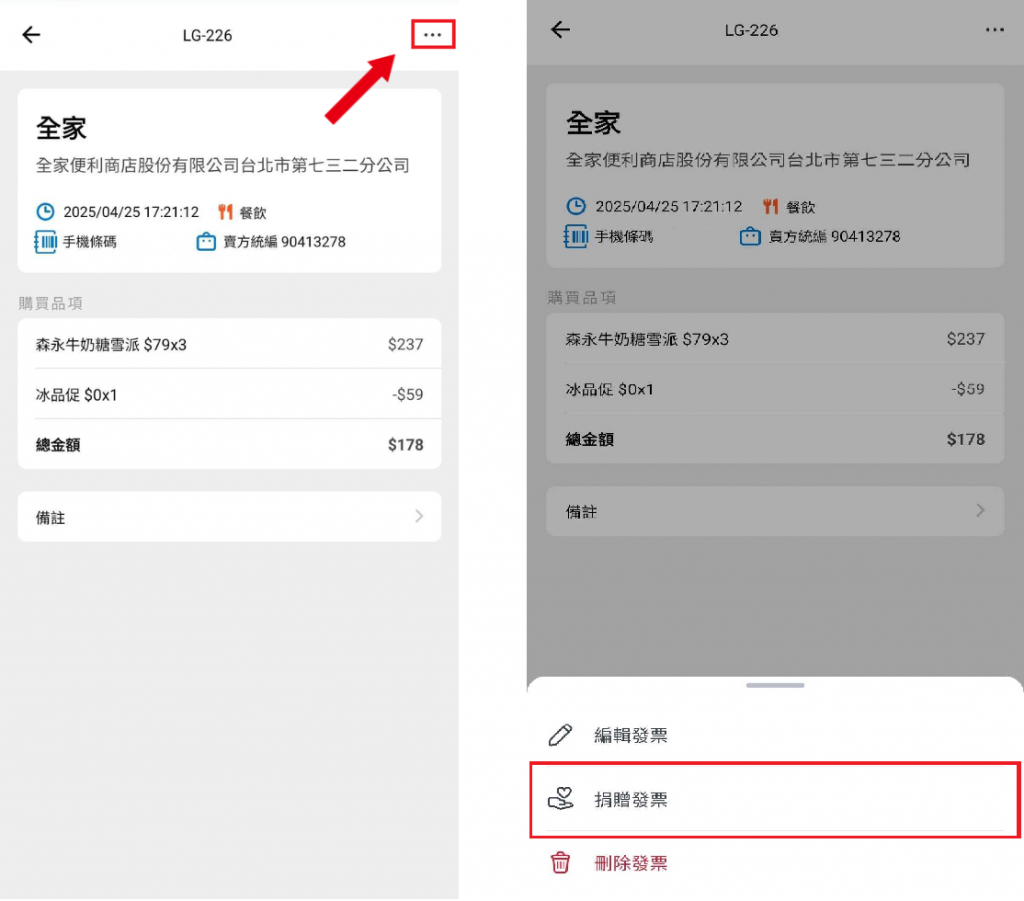Select the 冰品促 $0x1 row, undimmed screen
1024x901 pixels.
(229, 394)
